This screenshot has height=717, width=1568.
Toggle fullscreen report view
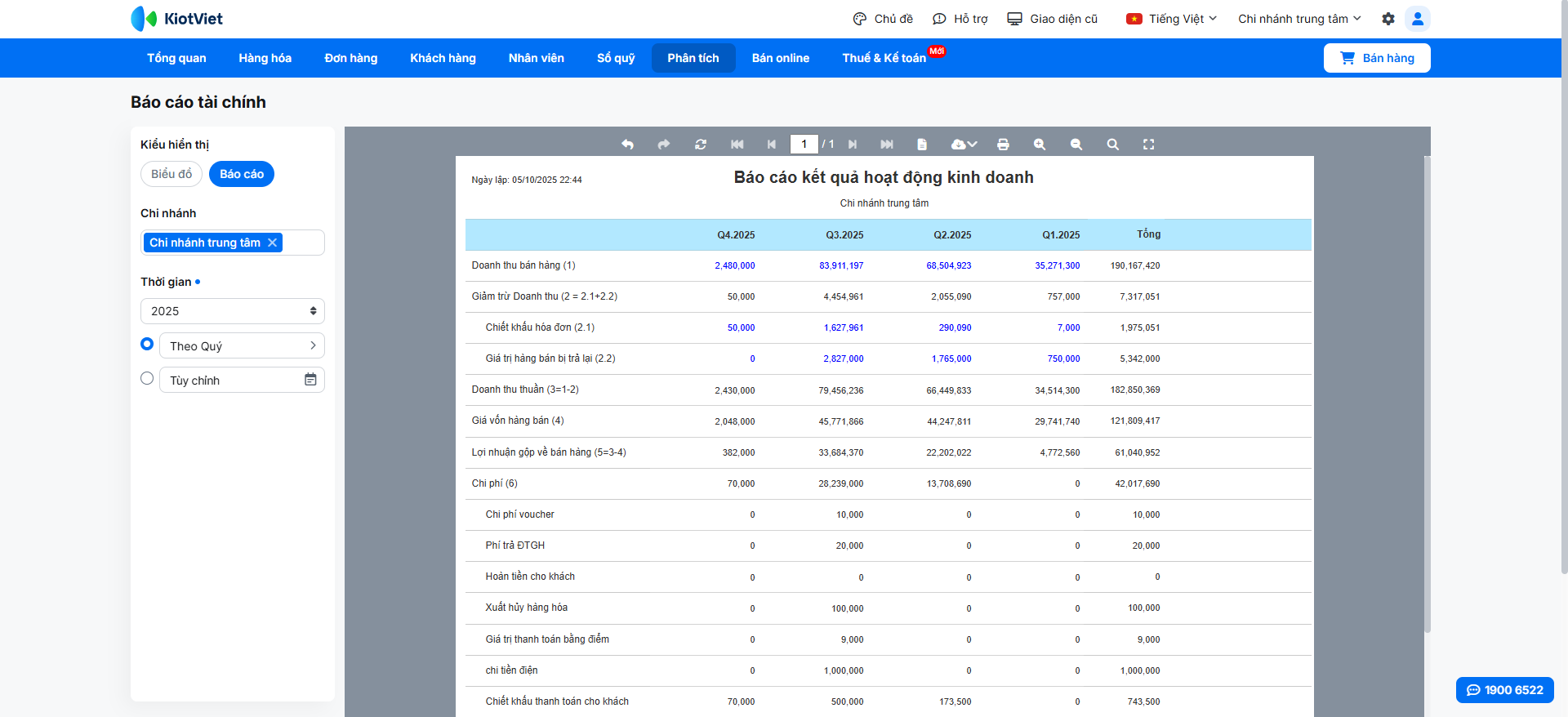click(1148, 145)
